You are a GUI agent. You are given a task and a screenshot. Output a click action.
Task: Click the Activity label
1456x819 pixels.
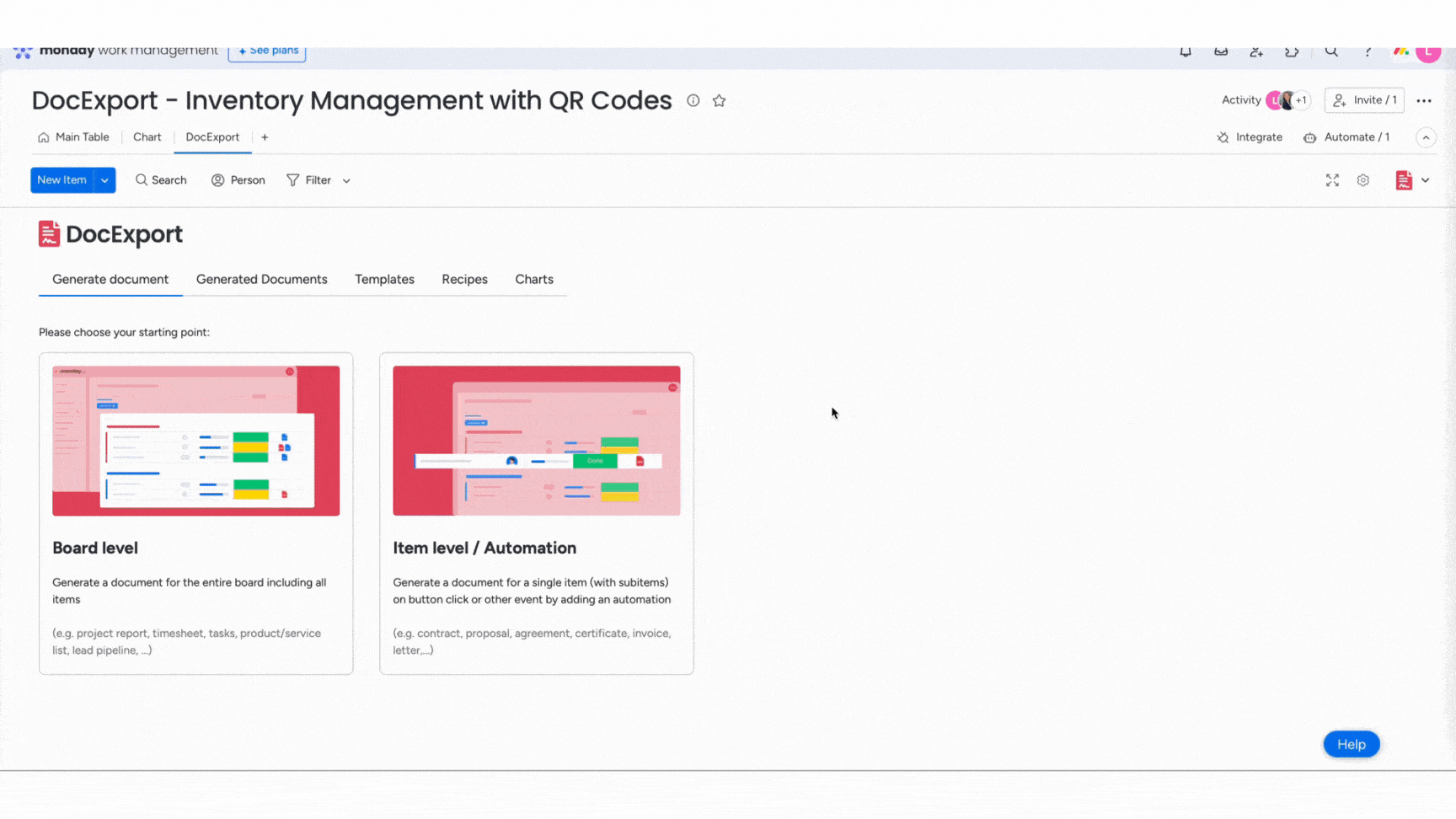click(x=1241, y=100)
